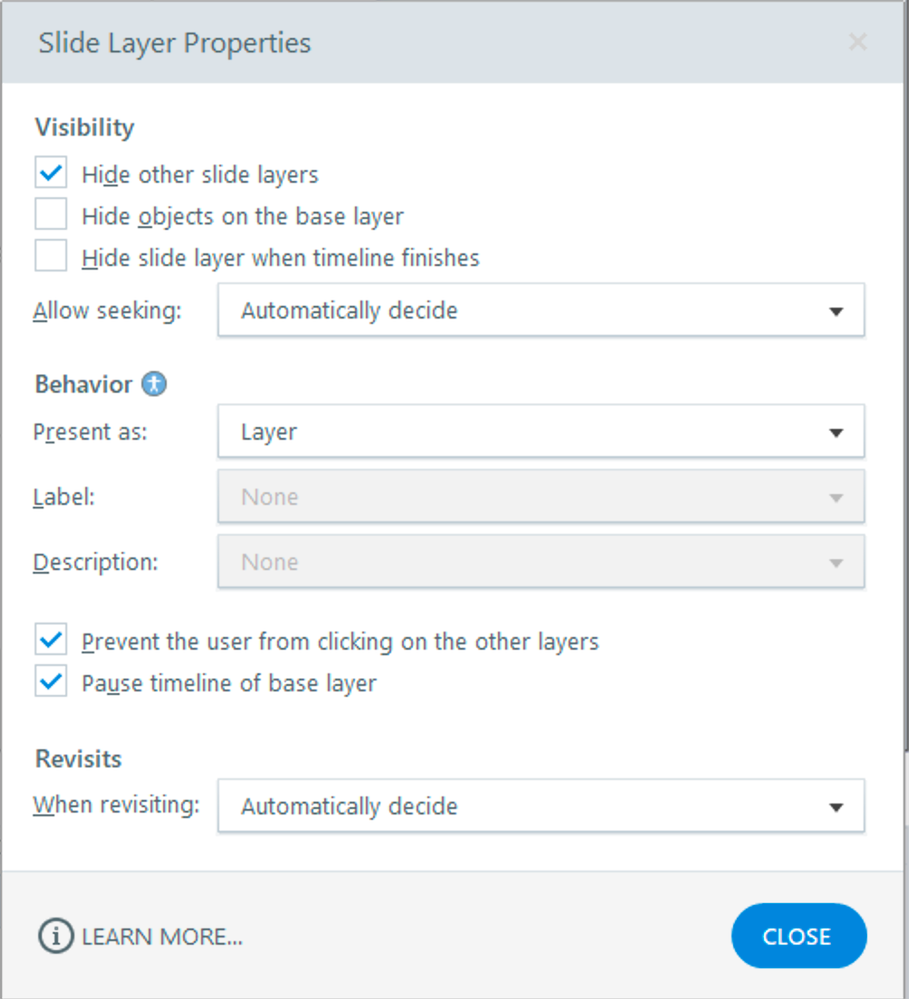Click the Visibility section heading
Screen dimensions: 909x999
[x=84, y=127]
